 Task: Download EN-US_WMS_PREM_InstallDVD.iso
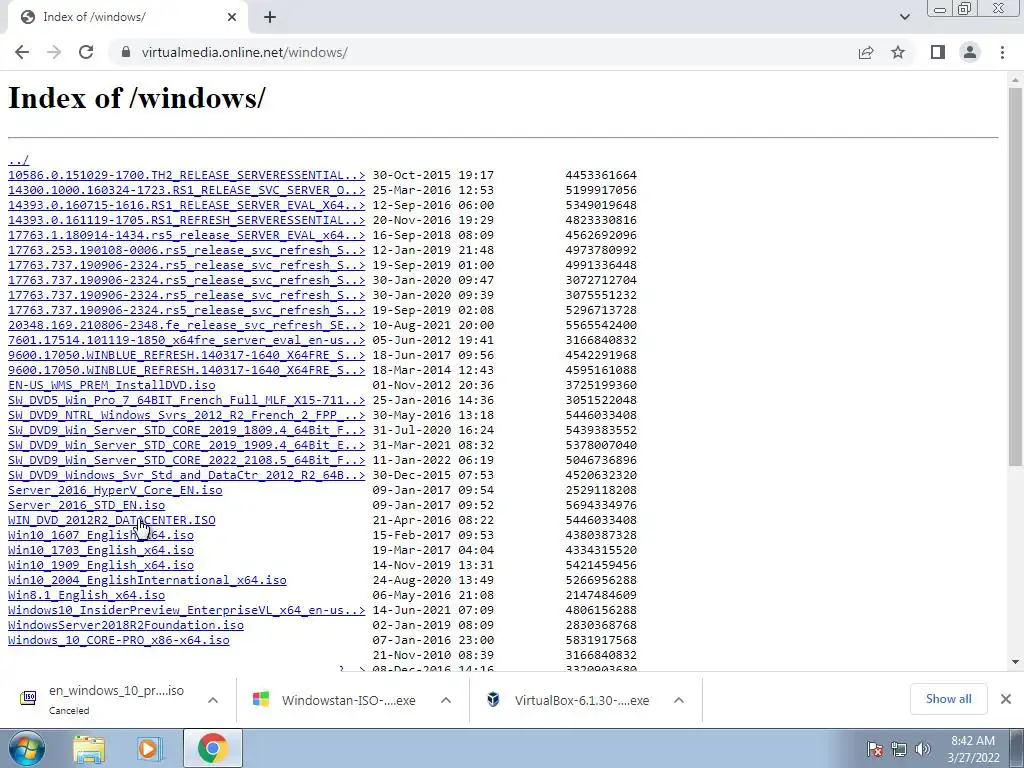click(x=112, y=385)
